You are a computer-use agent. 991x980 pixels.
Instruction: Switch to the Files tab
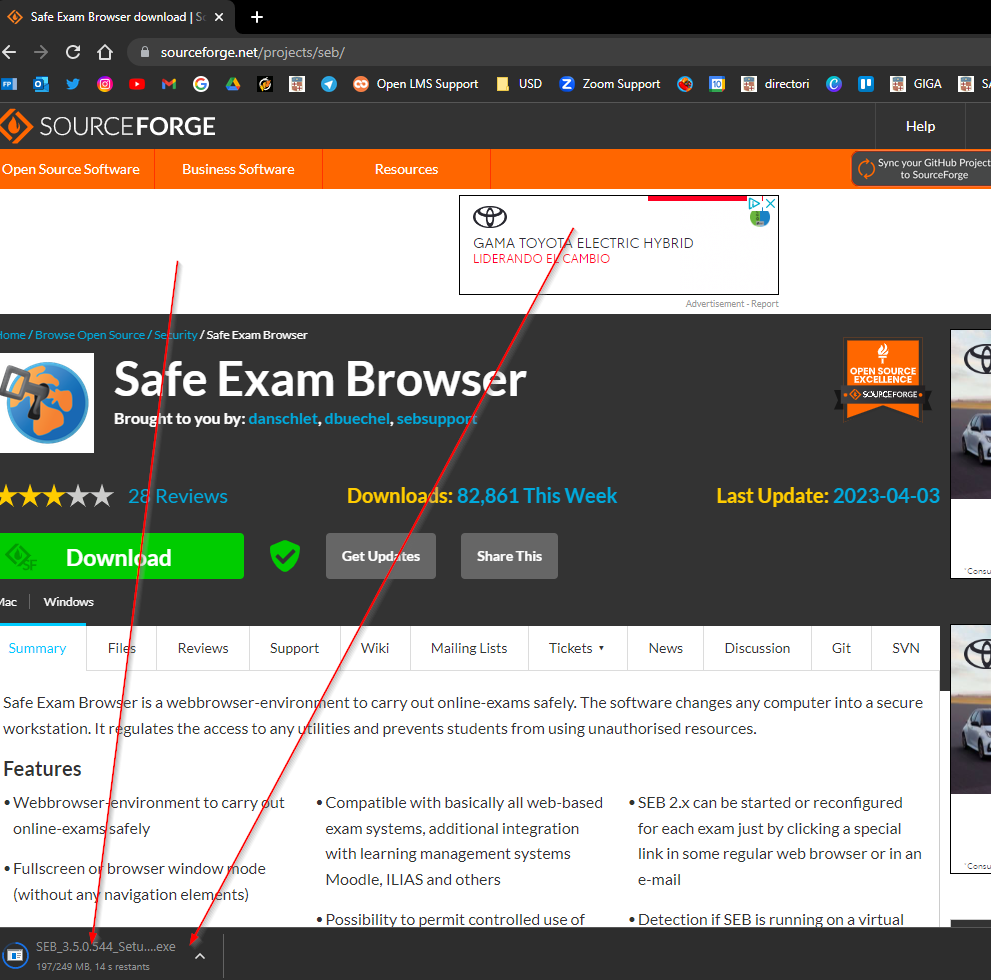122,648
